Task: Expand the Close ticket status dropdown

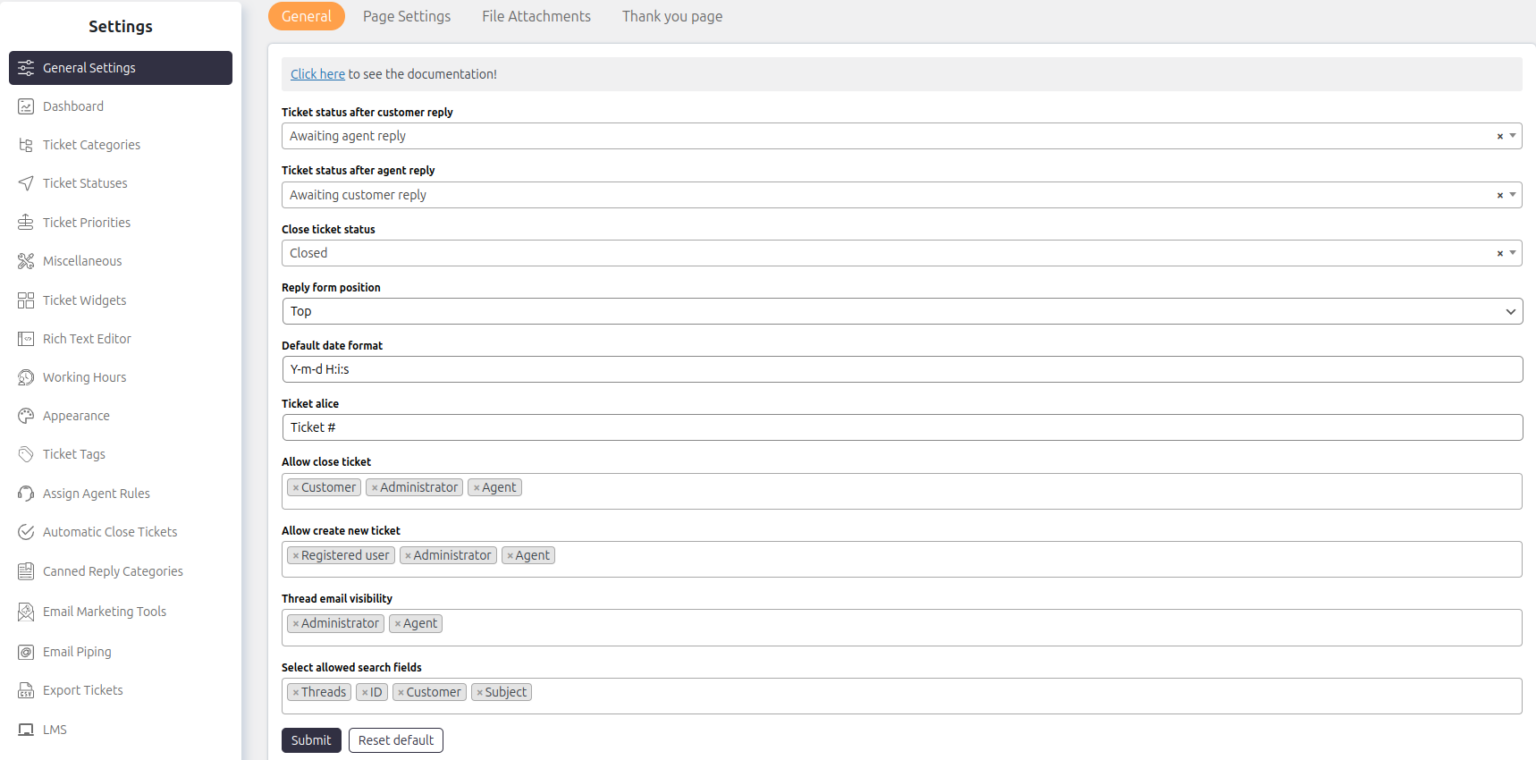Action: click(x=1513, y=253)
